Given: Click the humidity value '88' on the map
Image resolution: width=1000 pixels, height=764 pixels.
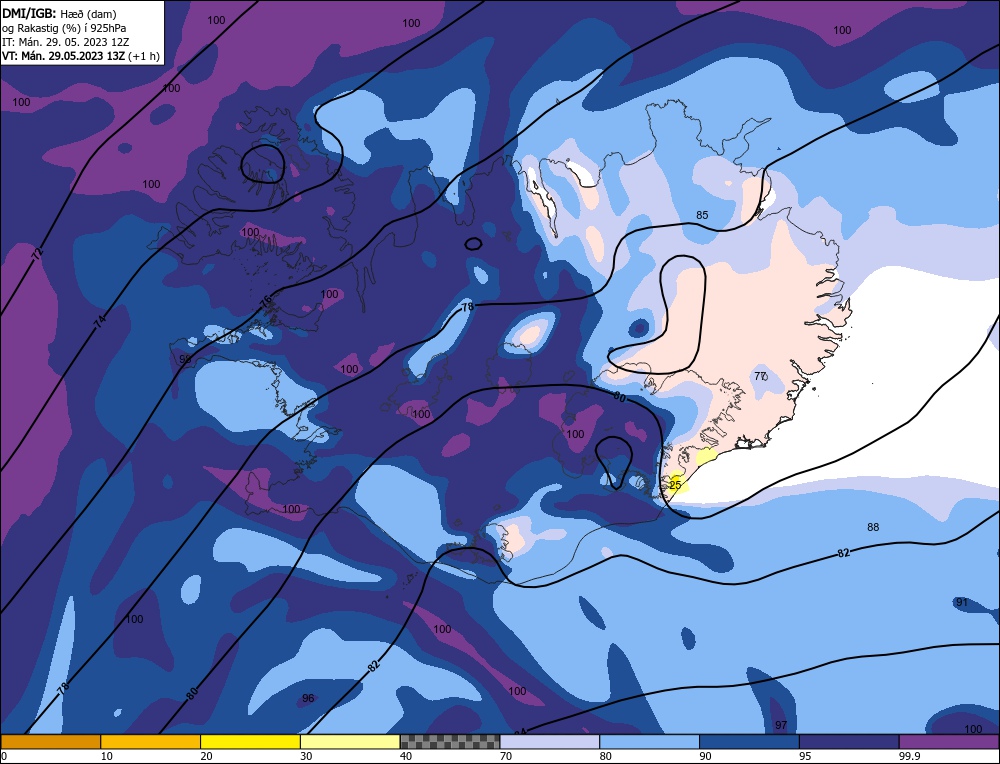Looking at the screenshot, I should (873, 527).
